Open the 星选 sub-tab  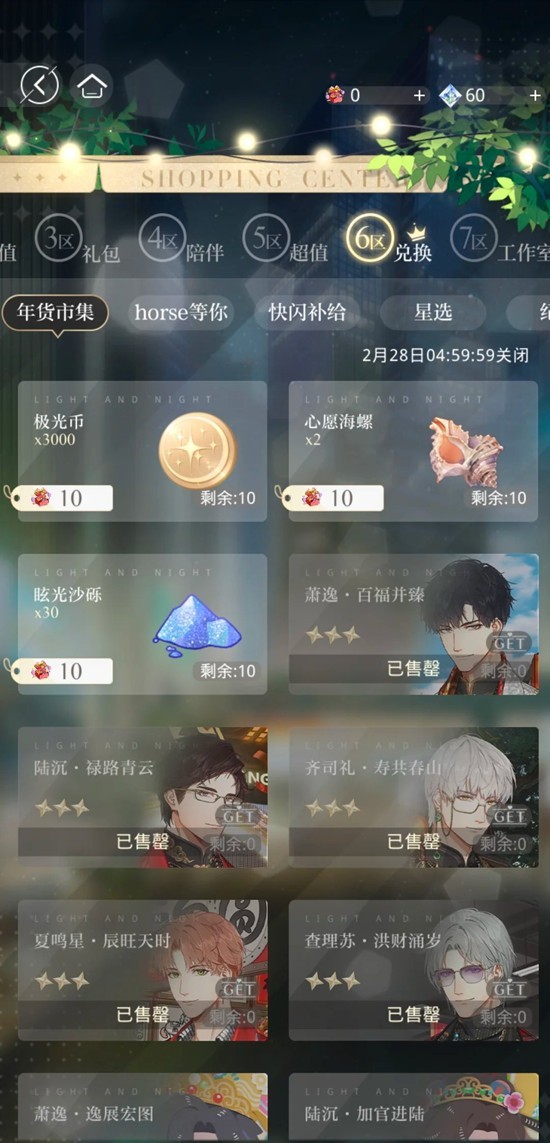[433, 313]
